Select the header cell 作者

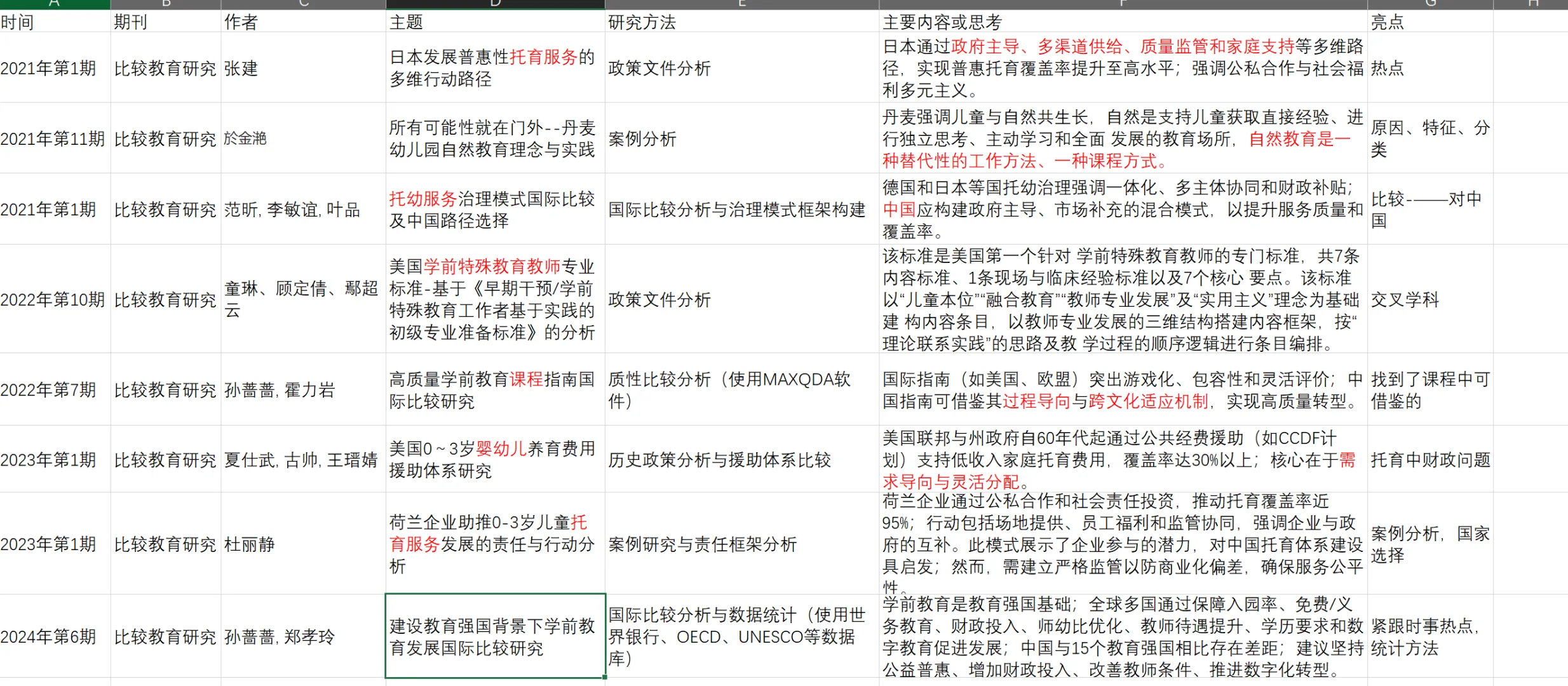click(x=303, y=22)
